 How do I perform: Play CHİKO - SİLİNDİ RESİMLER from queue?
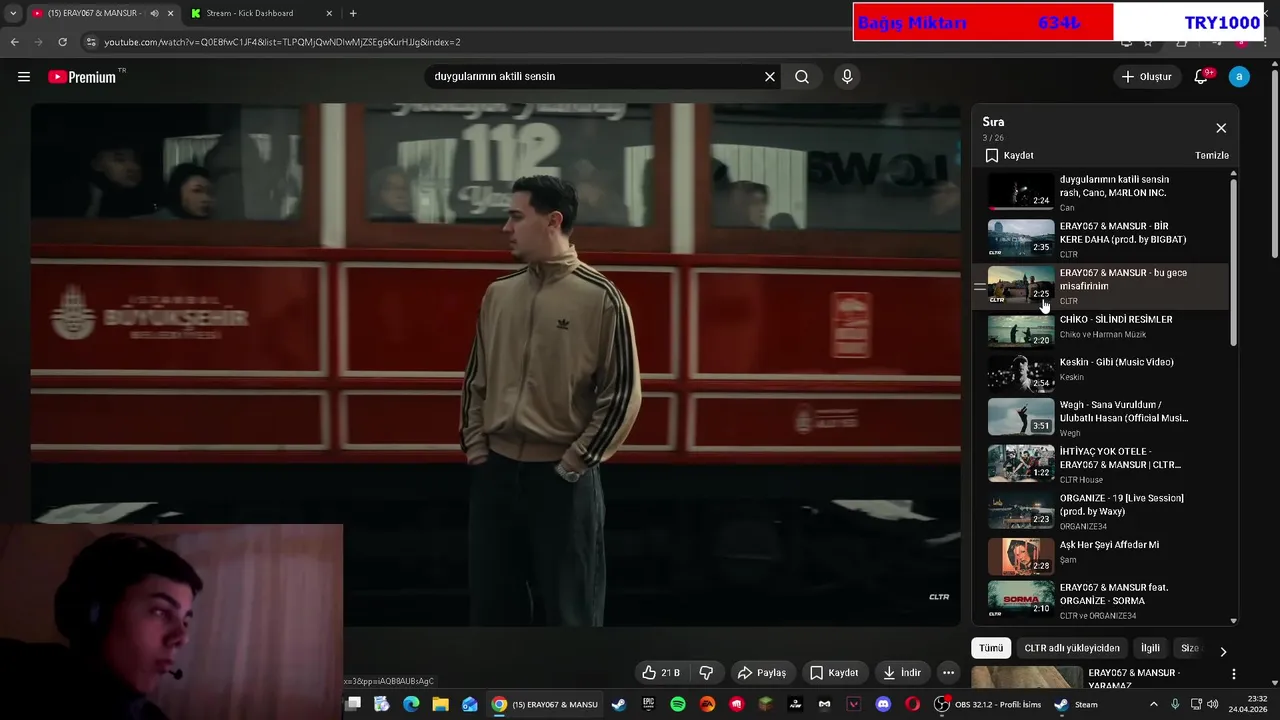tap(1100, 329)
